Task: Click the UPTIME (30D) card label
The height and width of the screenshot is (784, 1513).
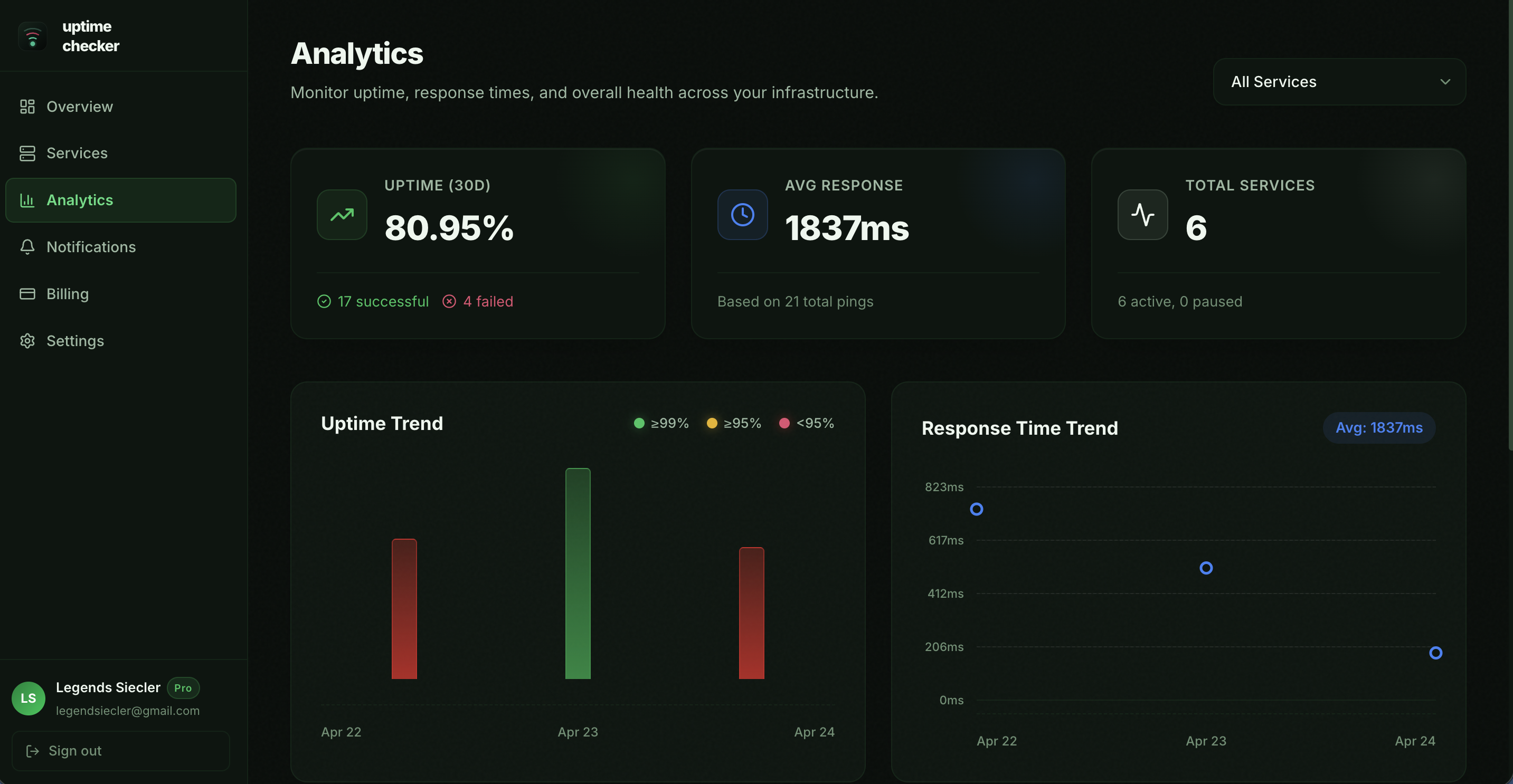Action: tap(438, 185)
